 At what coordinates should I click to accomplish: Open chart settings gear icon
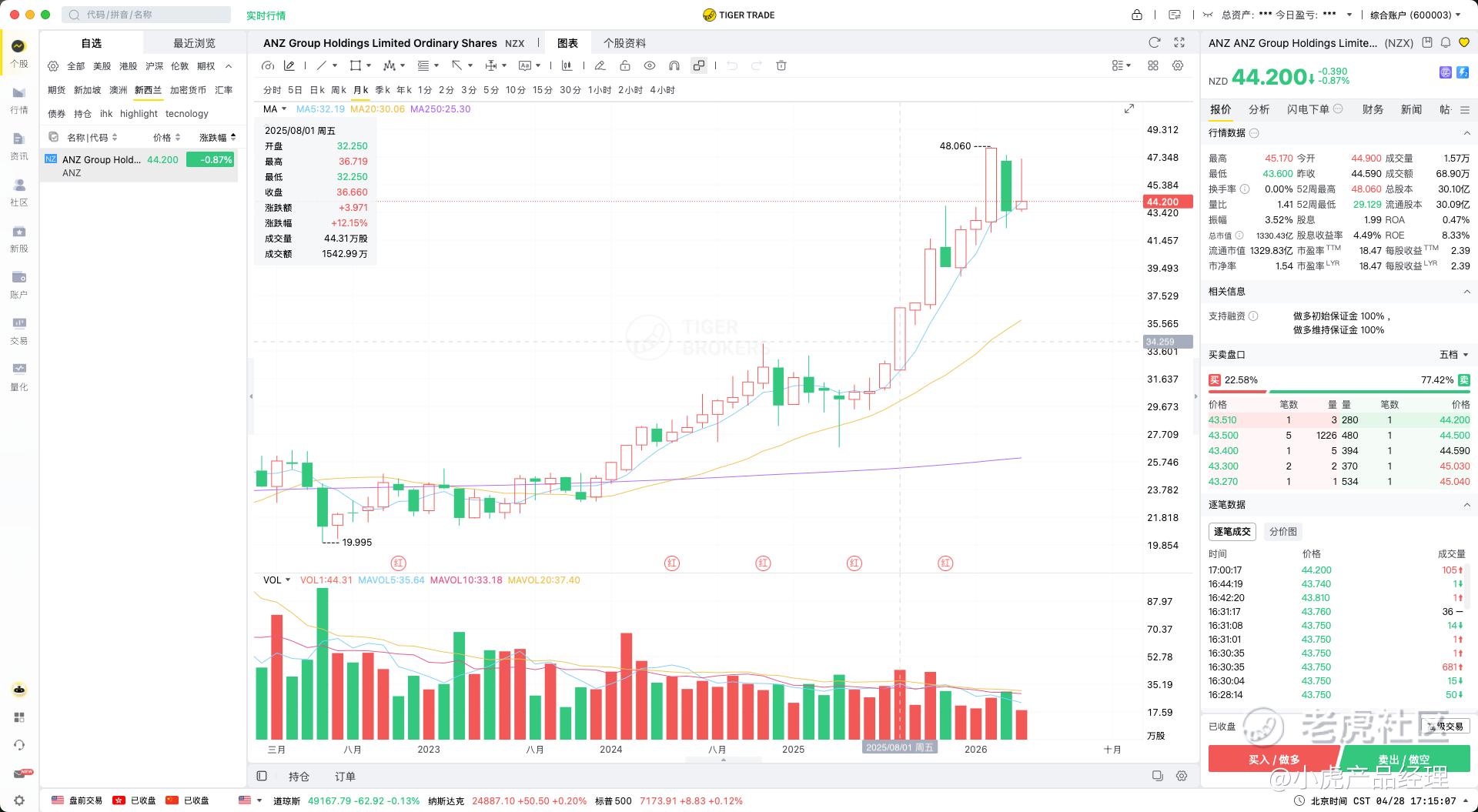1178,65
